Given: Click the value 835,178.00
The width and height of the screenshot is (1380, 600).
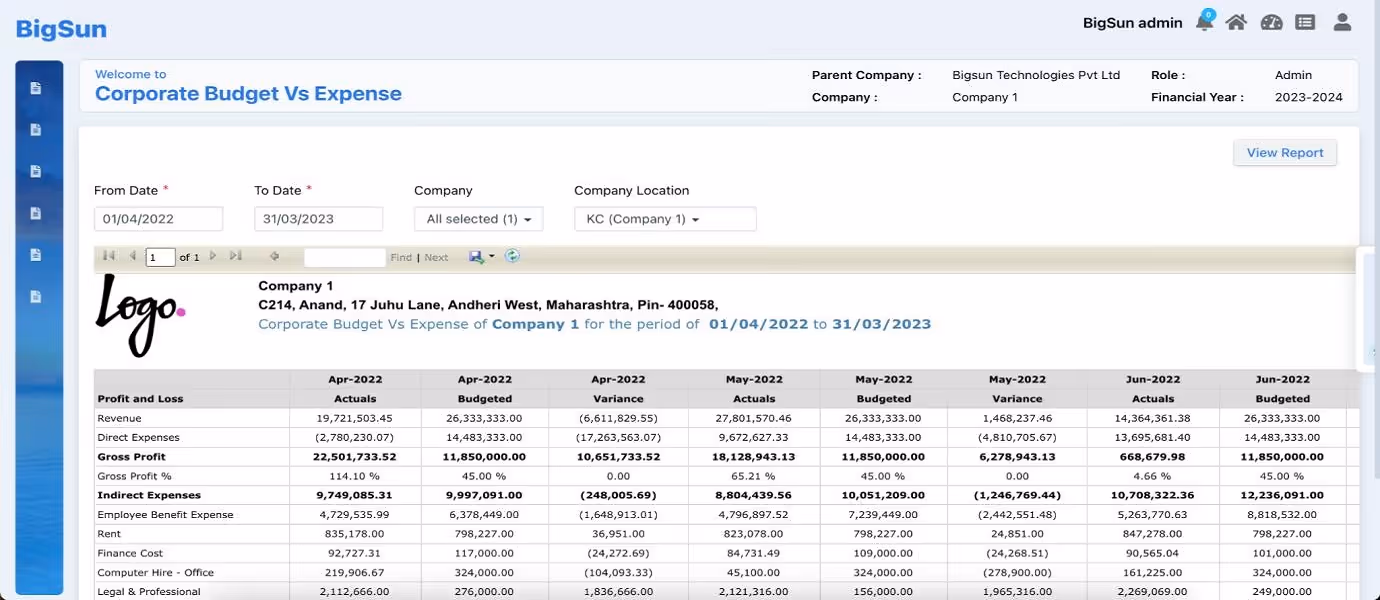Looking at the screenshot, I should point(355,534).
